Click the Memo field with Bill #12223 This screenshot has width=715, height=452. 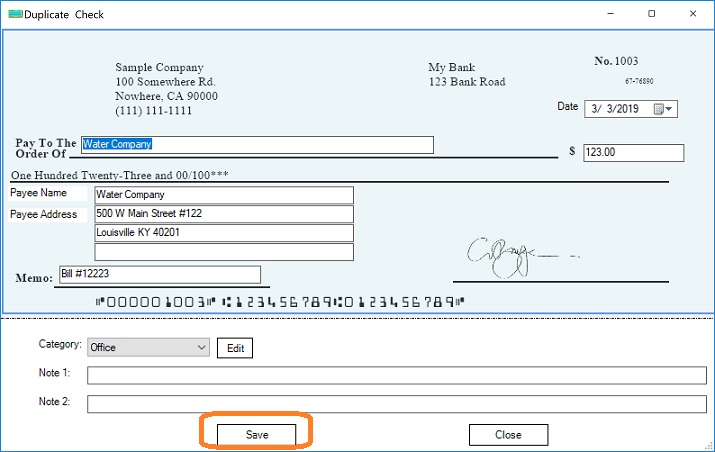click(x=160, y=275)
